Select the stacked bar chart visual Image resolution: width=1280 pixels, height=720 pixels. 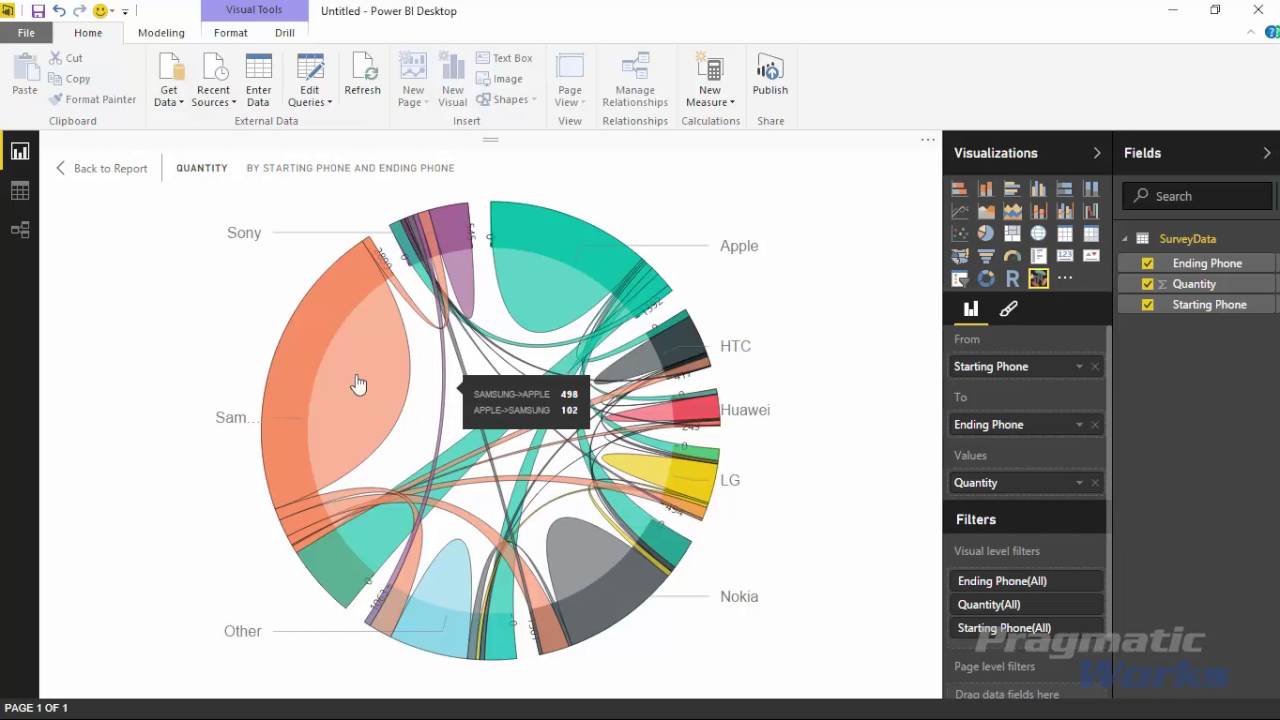pyautogui.click(x=960, y=189)
